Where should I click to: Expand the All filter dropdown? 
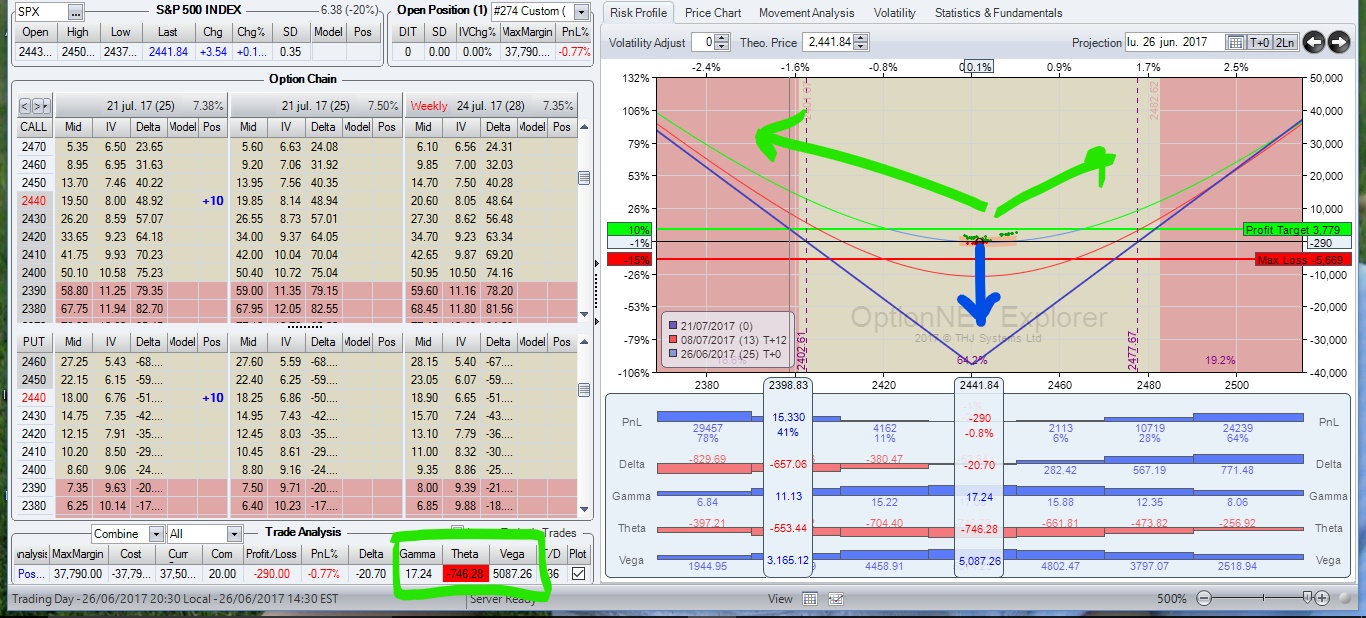click(x=204, y=534)
